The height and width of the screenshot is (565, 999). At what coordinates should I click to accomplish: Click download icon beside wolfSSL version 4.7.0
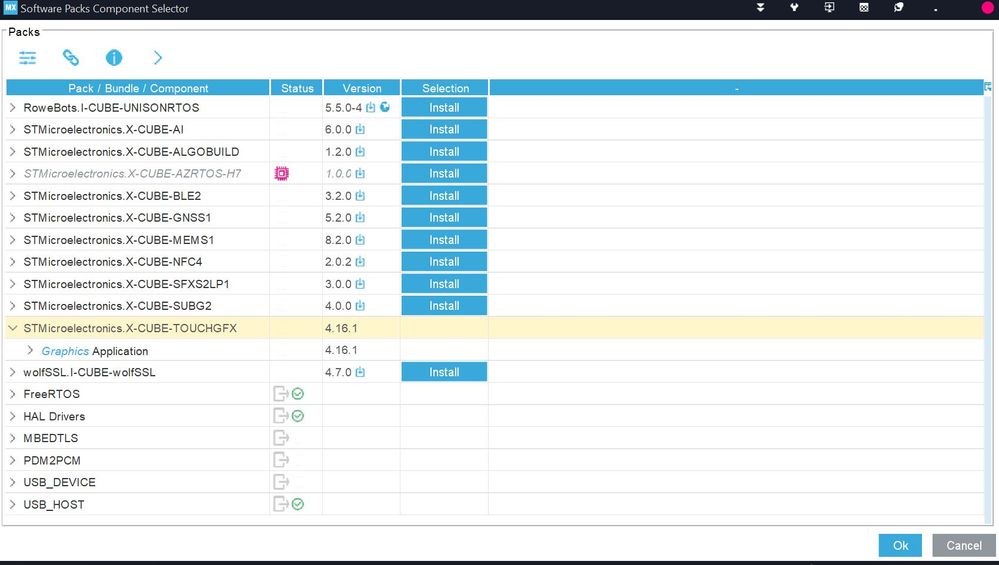coord(360,372)
